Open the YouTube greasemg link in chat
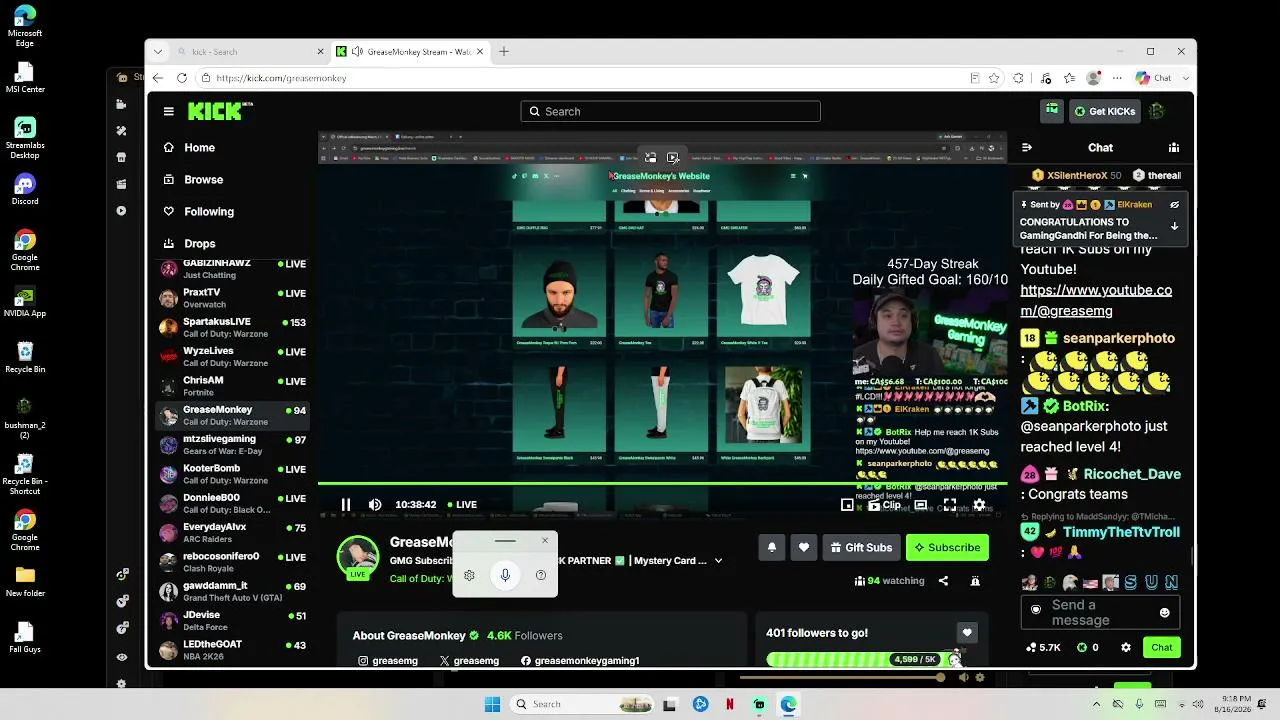Image resolution: width=1280 pixels, height=720 pixels. [x=1096, y=300]
